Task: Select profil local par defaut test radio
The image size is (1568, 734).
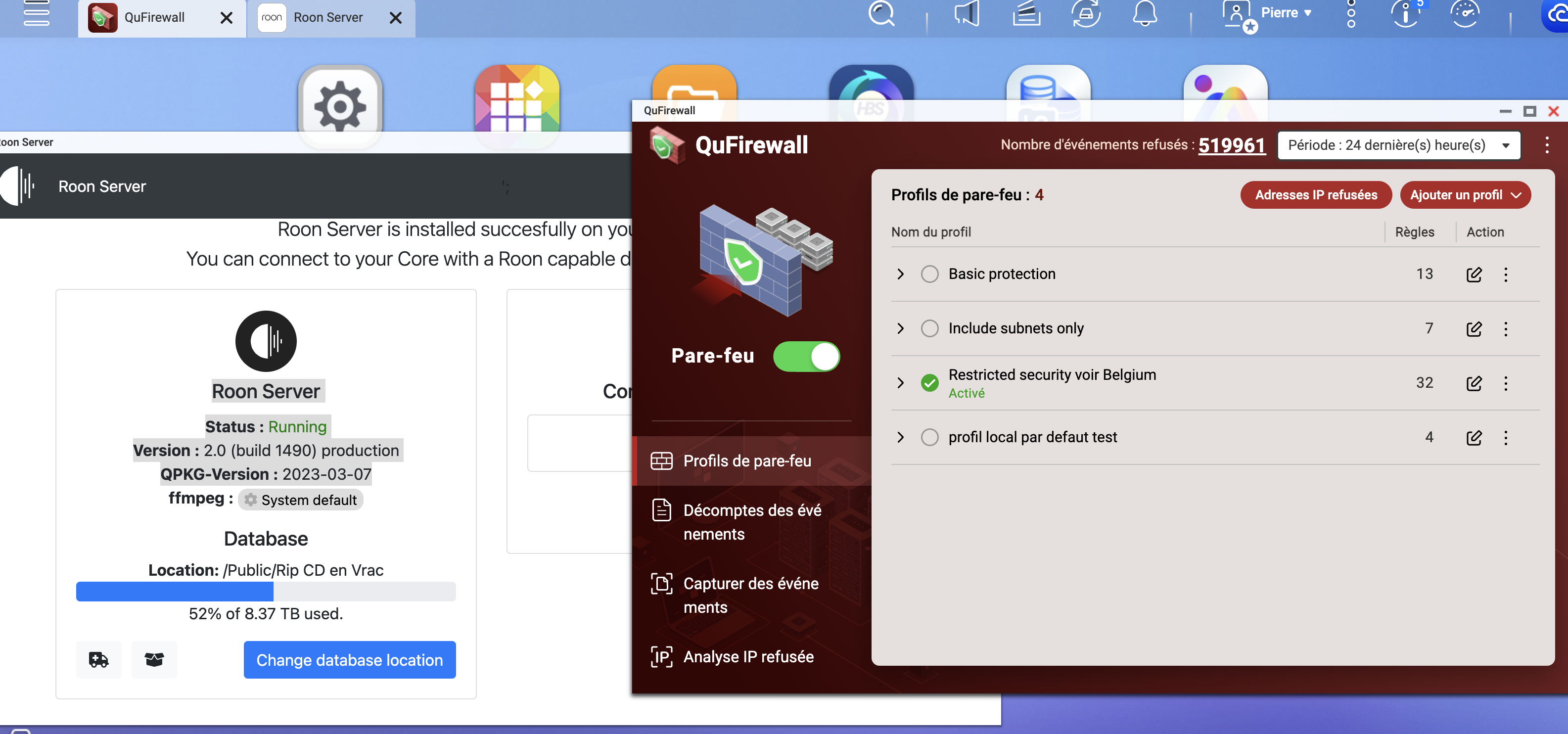Action: click(929, 437)
